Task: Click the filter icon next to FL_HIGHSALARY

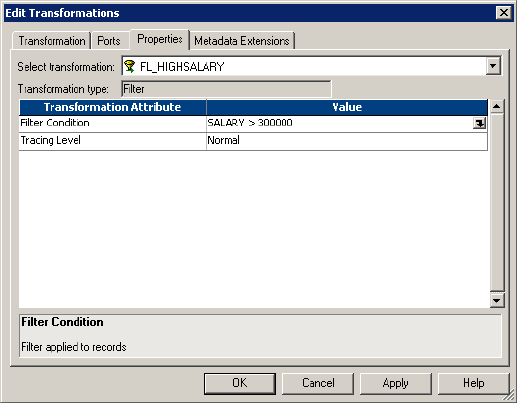Action: click(x=129, y=67)
